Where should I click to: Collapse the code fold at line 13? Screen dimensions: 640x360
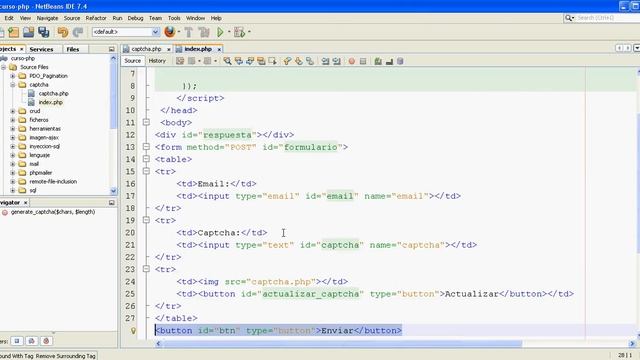[146, 147]
